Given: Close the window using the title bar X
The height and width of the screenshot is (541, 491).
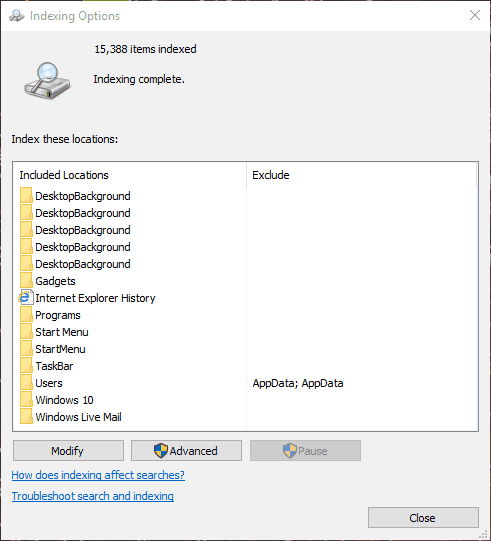Looking at the screenshot, I should pyautogui.click(x=475, y=15).
